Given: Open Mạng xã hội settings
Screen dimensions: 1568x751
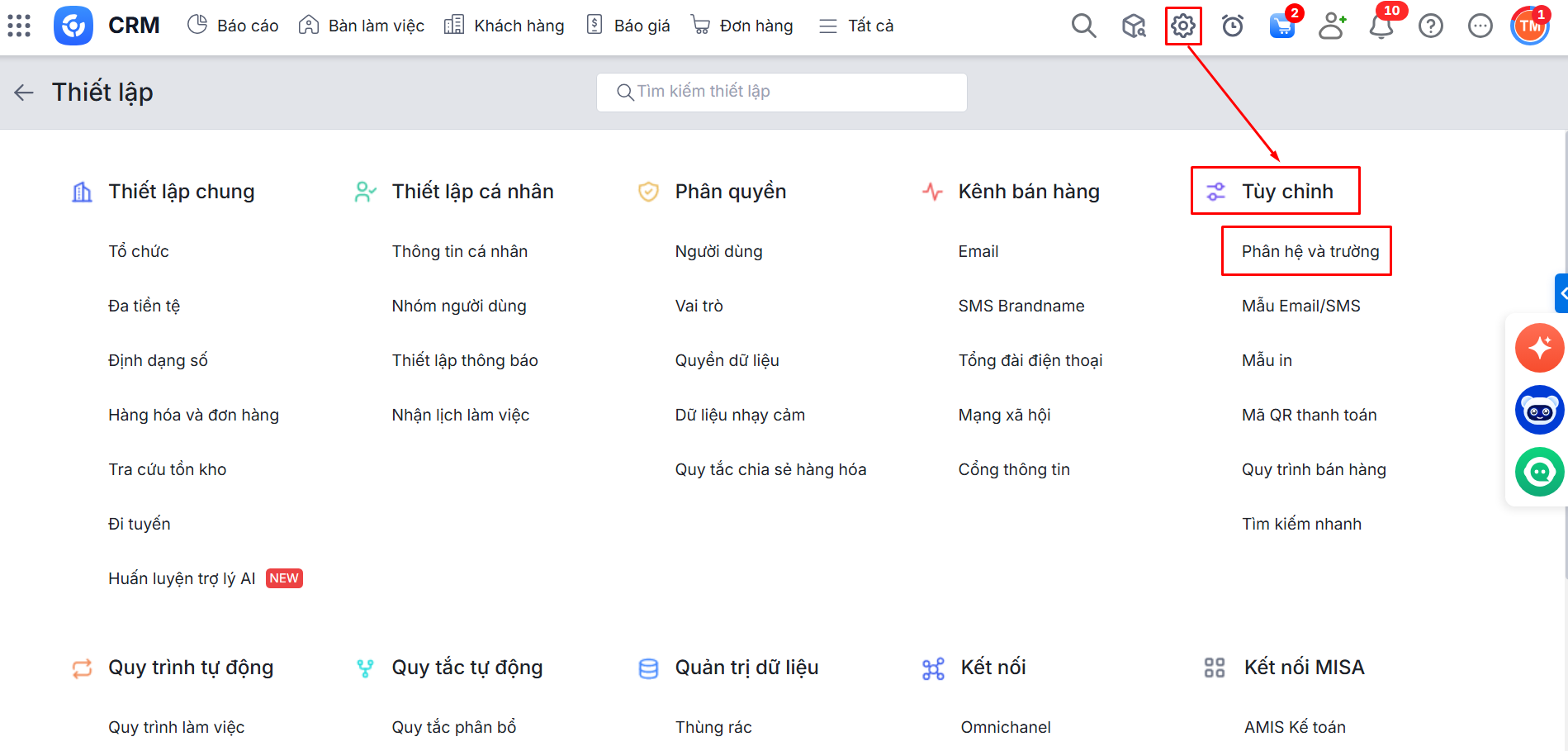Looking at the screenshot, I should [1005, 415].
